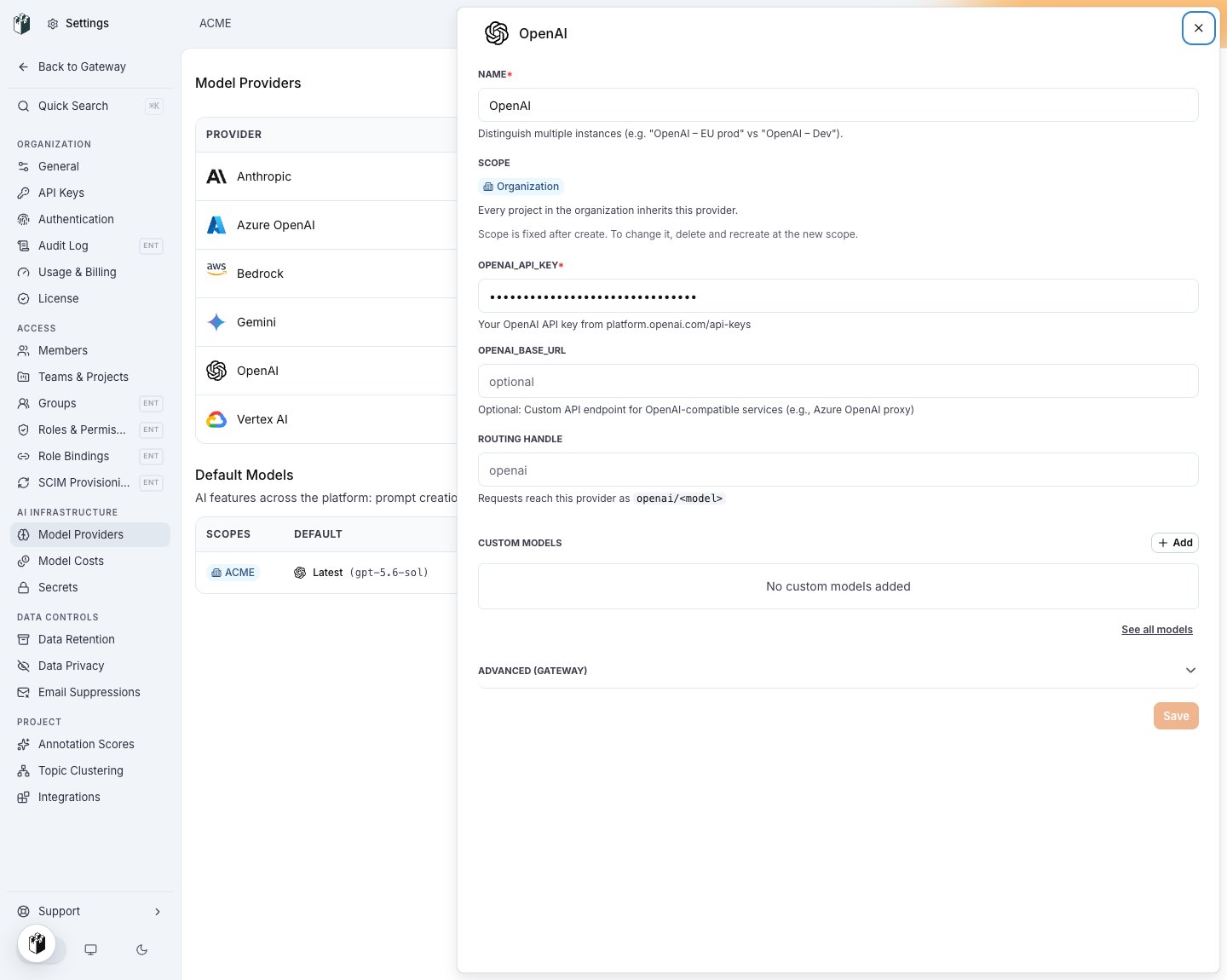1227x980 pixels.
Task: Click the Latest (gpt-5.6-sol) default model
Action: (361, 573)
